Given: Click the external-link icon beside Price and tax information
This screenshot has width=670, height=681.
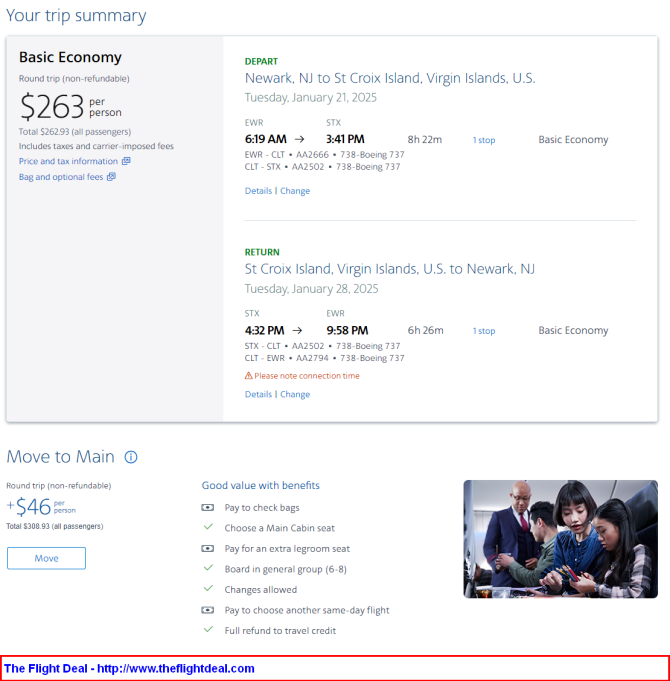Looking at the screenshot, I should click(126, 161).
